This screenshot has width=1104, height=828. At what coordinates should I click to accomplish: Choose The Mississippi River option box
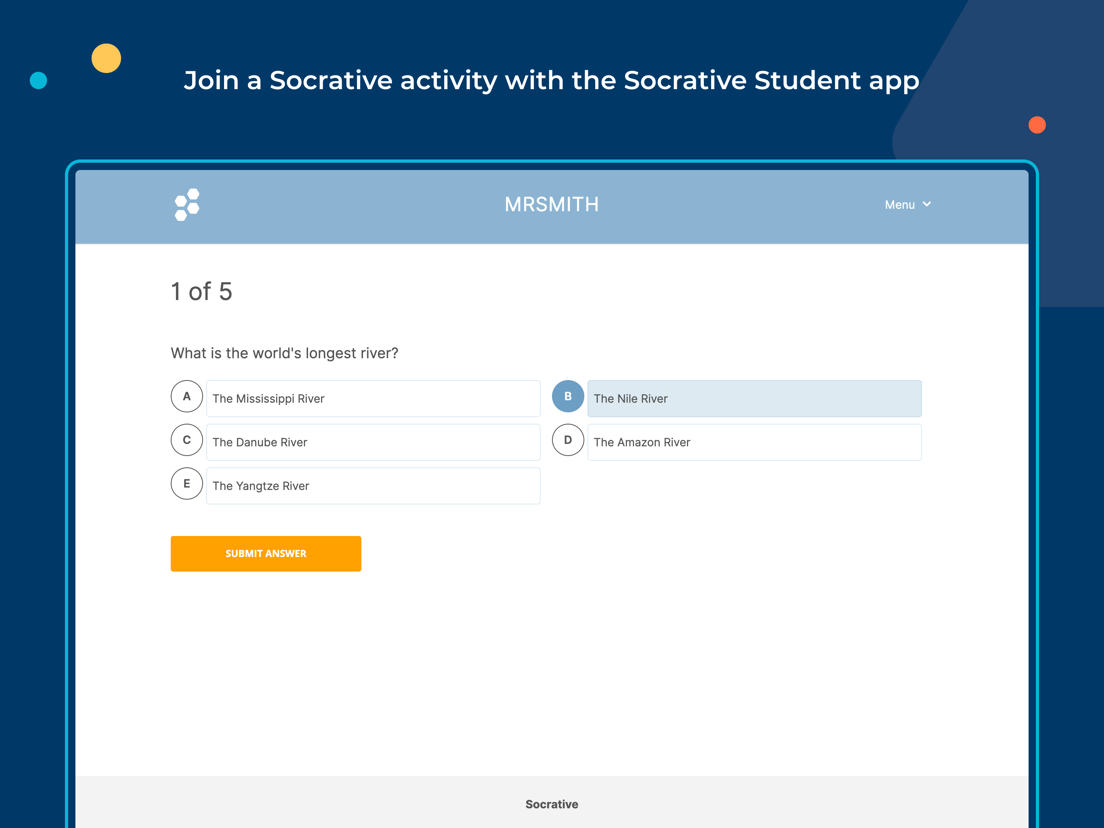point(373,399)
